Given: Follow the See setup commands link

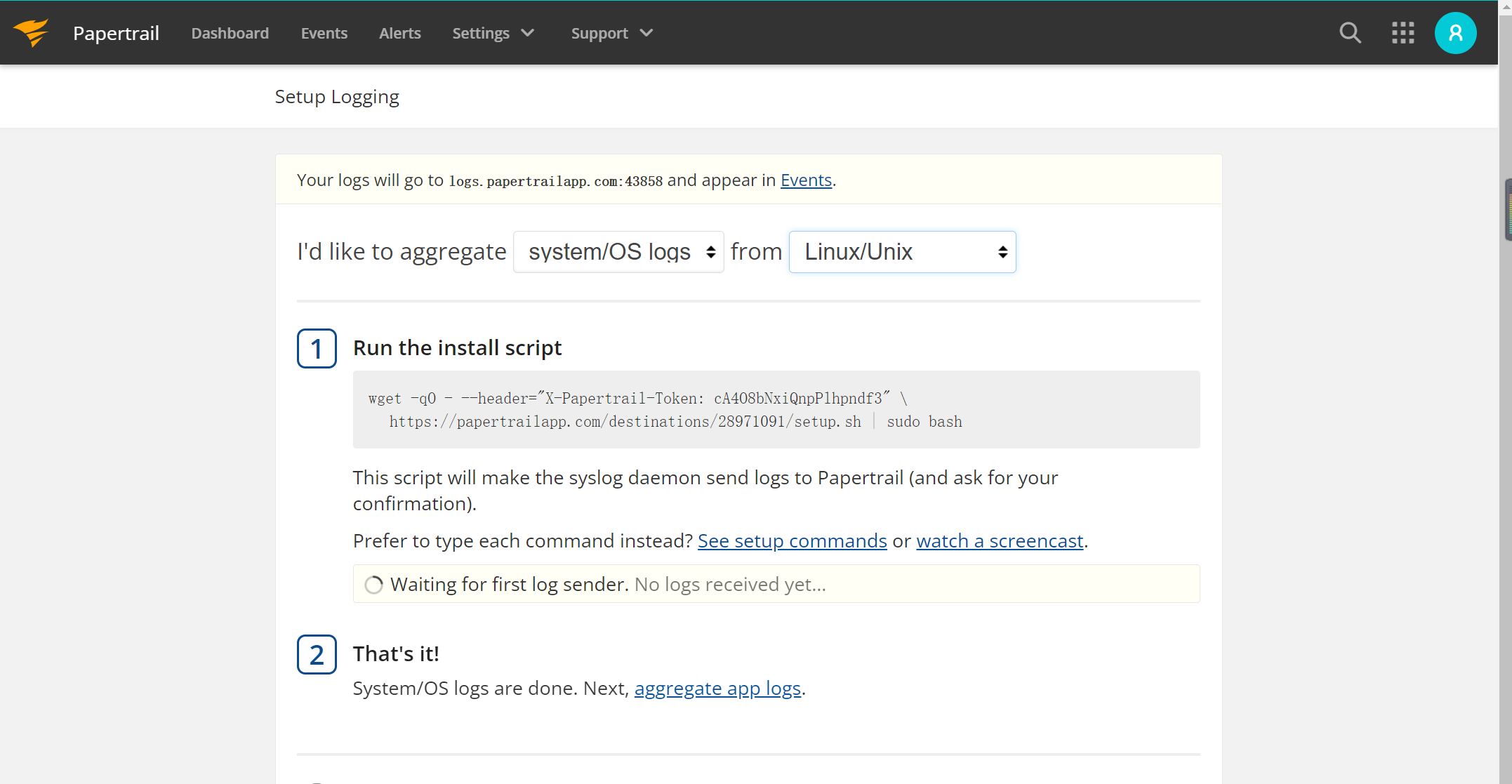Looking at the screenshot, I should pyautogui.click(x=792, y=541).
